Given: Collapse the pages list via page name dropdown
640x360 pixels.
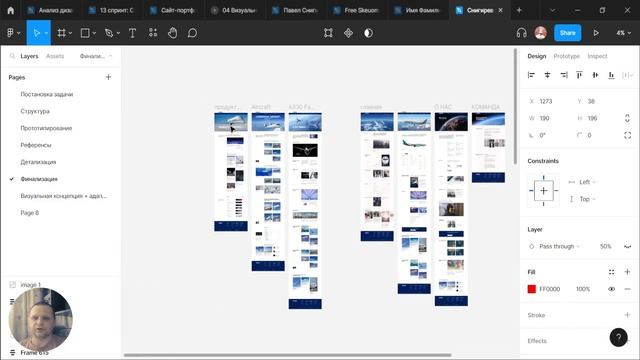Looking at the screenshot, I should click(x=96, y=56).
